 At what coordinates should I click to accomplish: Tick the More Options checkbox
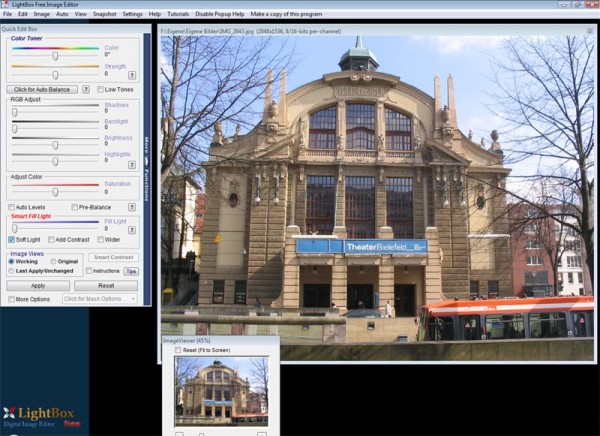[x=11, y=299]
